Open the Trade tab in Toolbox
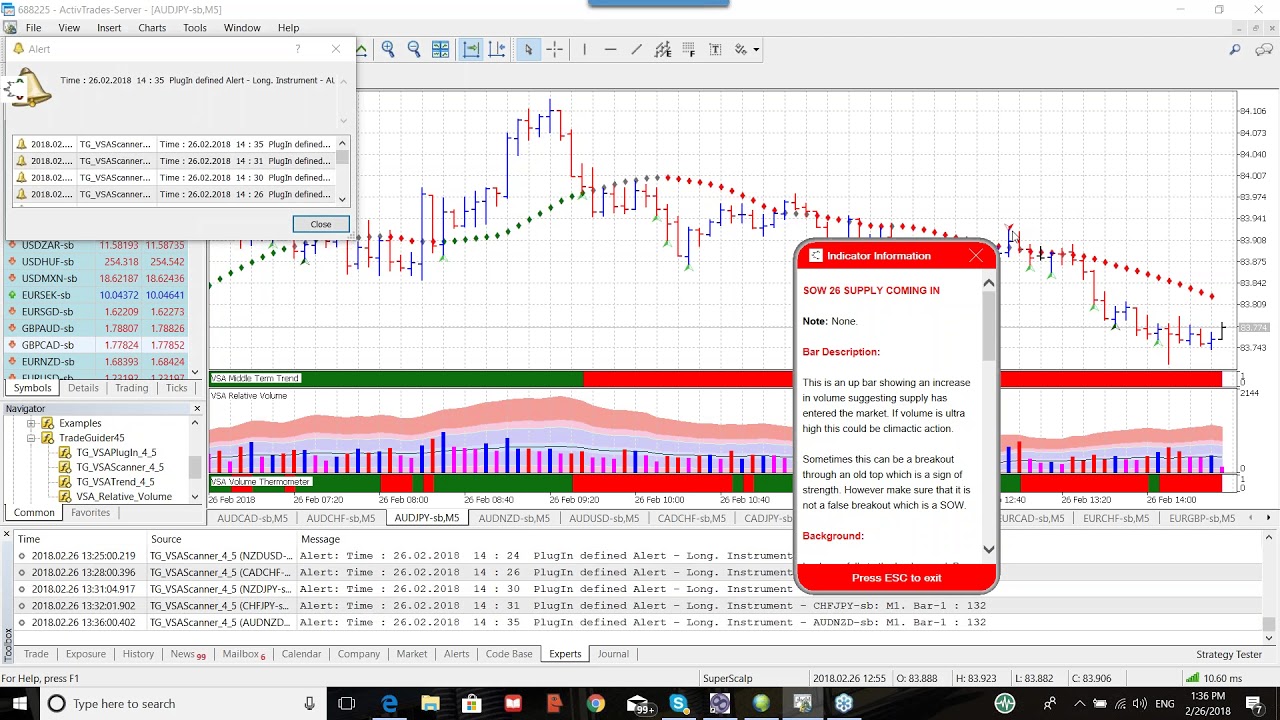Image resolution: width=1280 pixels, height=720 pixels. point(36,654)
